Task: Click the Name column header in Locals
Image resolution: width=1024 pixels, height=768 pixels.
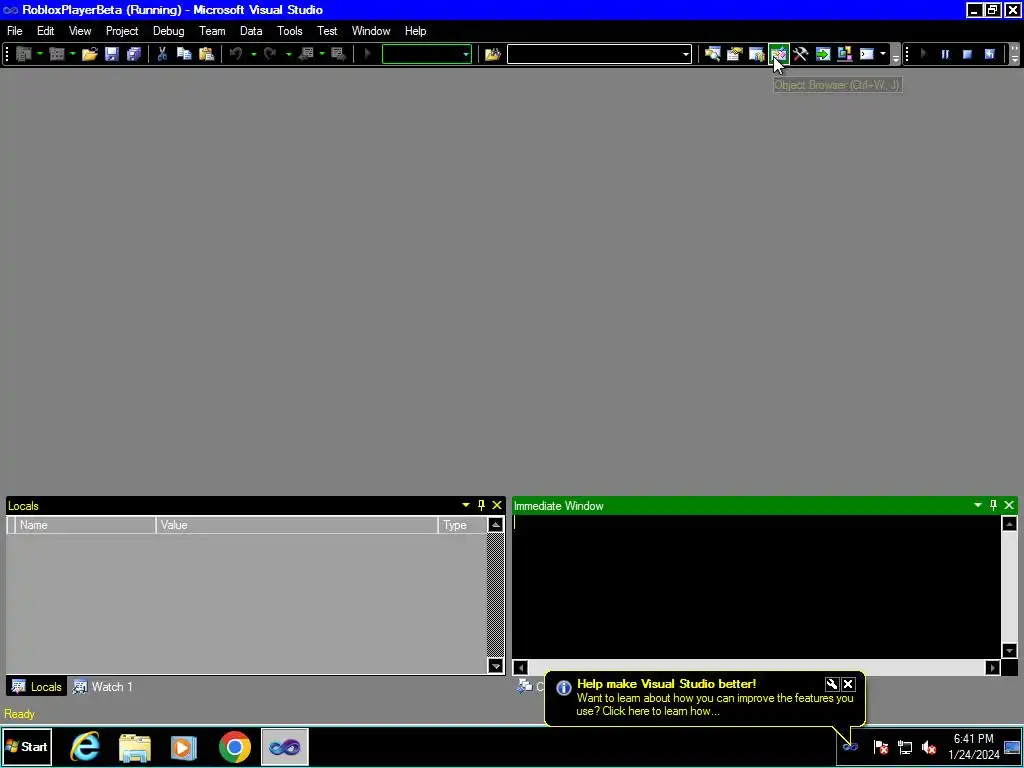Action: (x=85, y=525)
